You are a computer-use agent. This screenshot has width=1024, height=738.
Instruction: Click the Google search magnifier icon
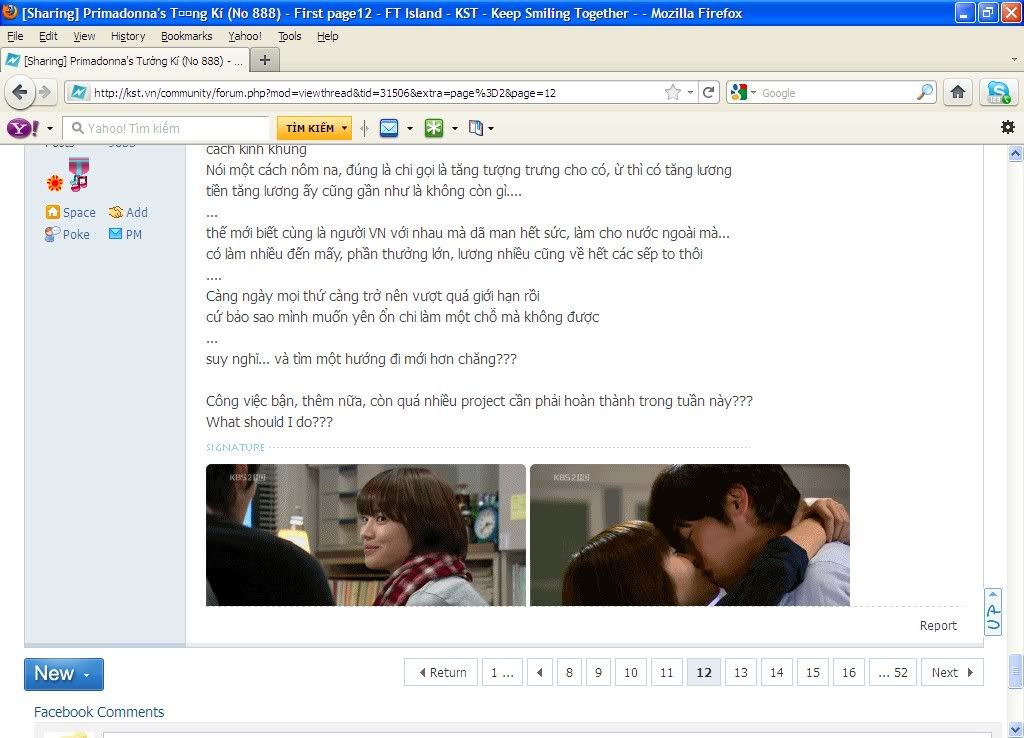[925, 92]
